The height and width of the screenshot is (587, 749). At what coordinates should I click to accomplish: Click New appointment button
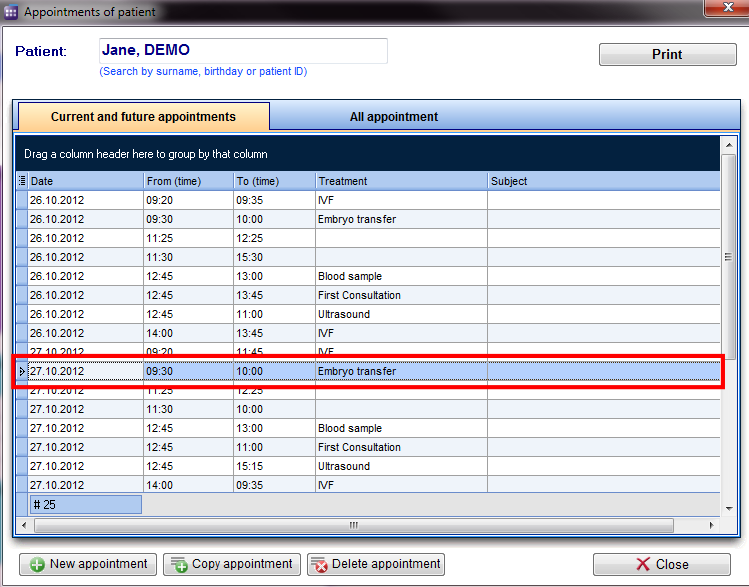88,565
